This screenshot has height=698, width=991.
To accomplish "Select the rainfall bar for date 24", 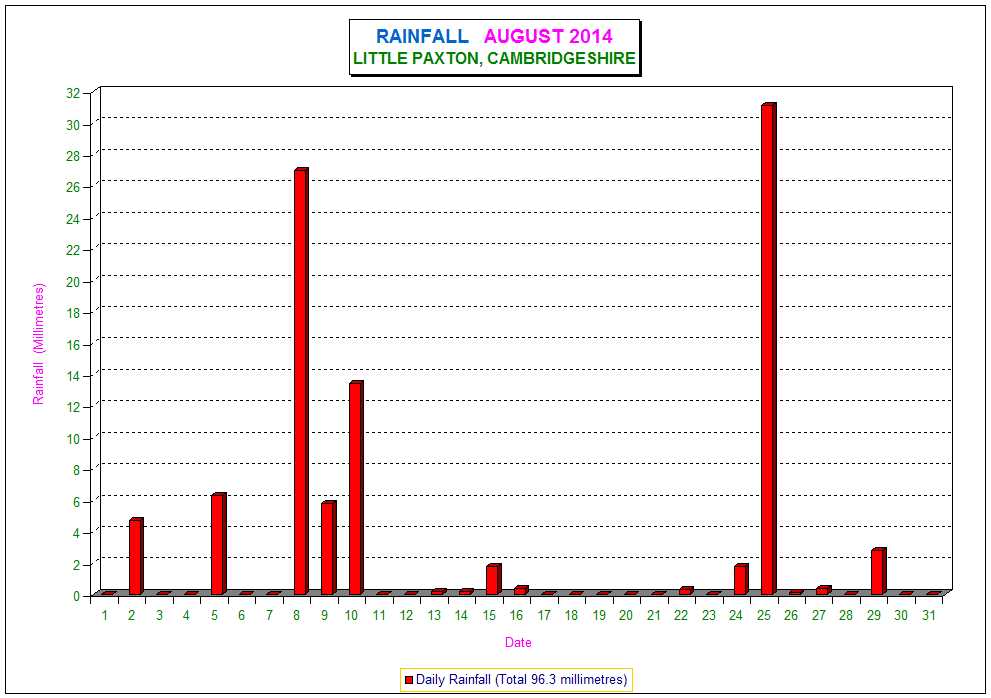I will tap(741, 580).
